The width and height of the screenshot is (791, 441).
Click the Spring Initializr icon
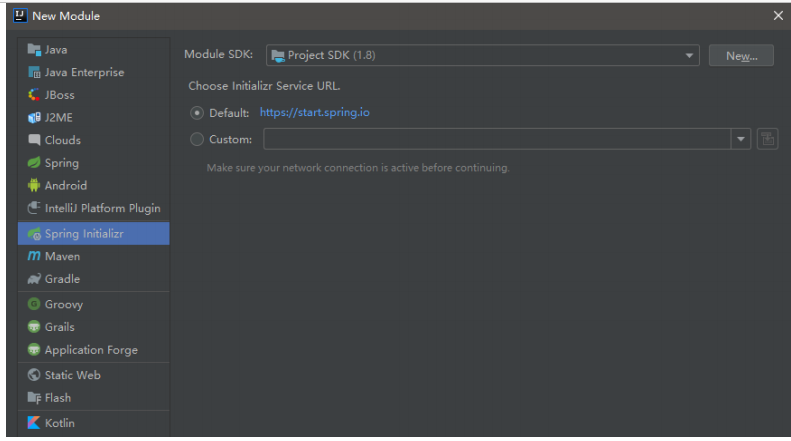tap(34, 234)
